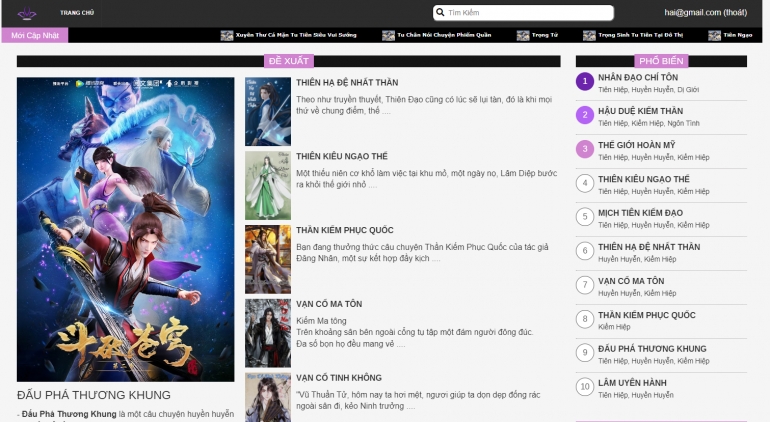This screenshot has height=422, width=770.
Task: Click genres under Nhân Đạo Chí Tôn
Action: (x=648, y=89)
